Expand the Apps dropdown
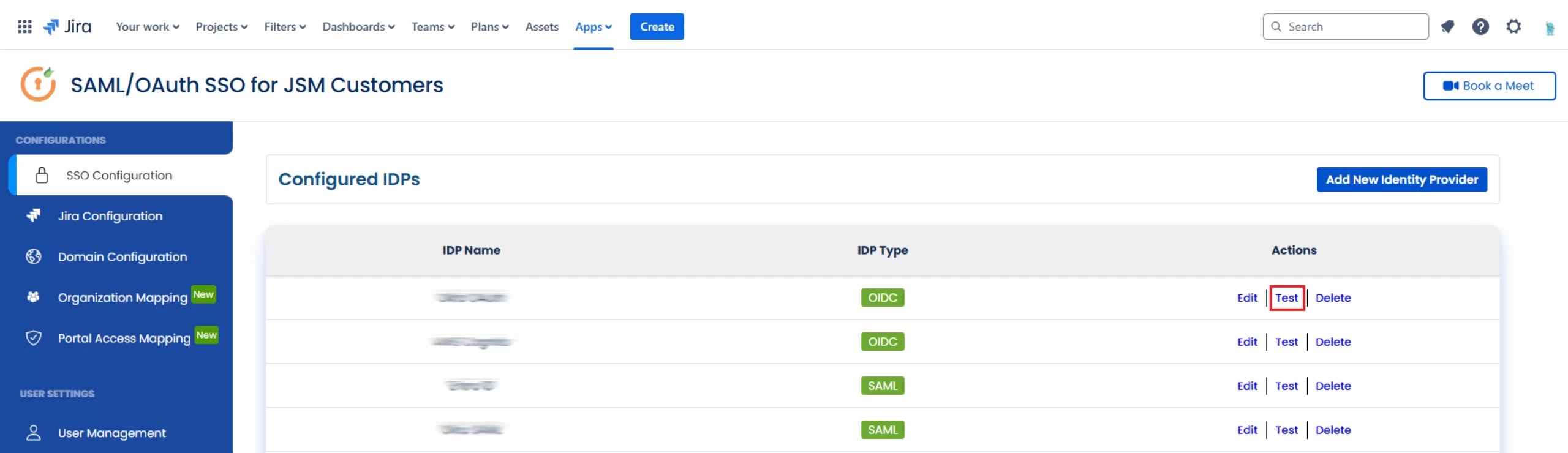 click(594, 26)
